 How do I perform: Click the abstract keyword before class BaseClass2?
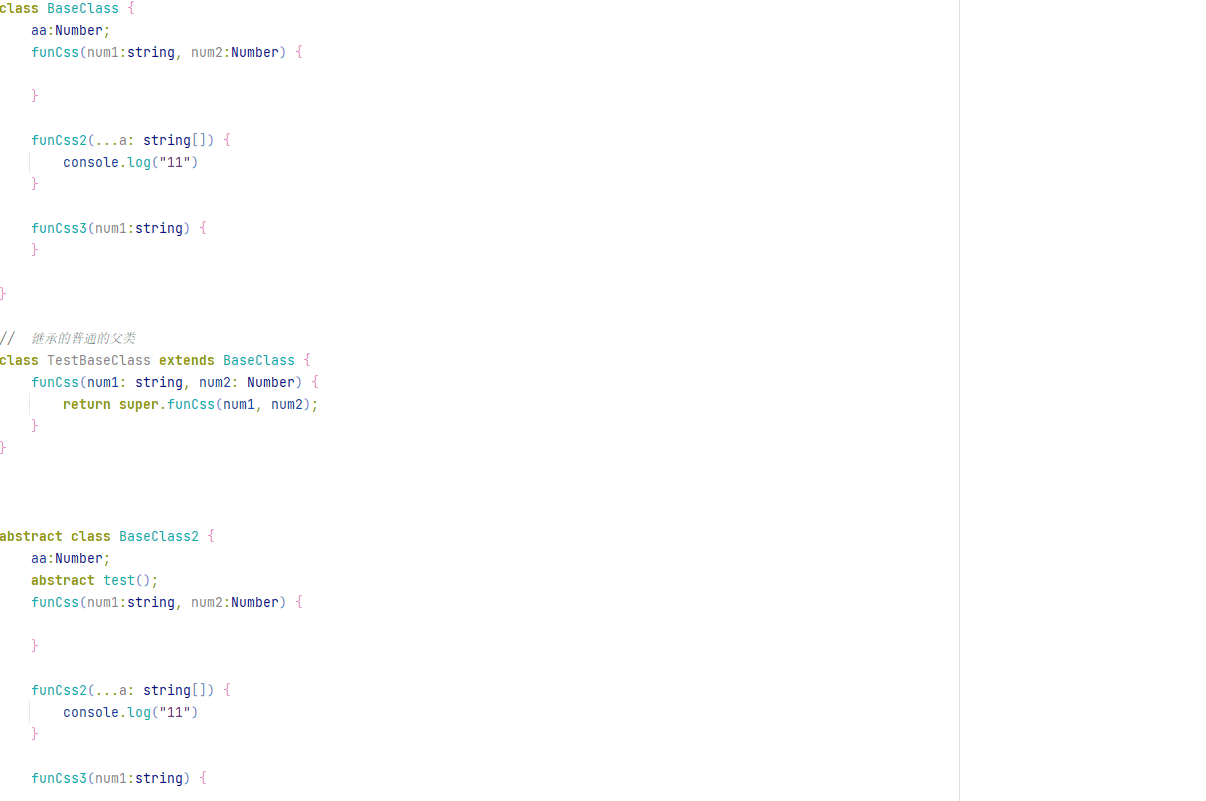(x=30, y=536)
